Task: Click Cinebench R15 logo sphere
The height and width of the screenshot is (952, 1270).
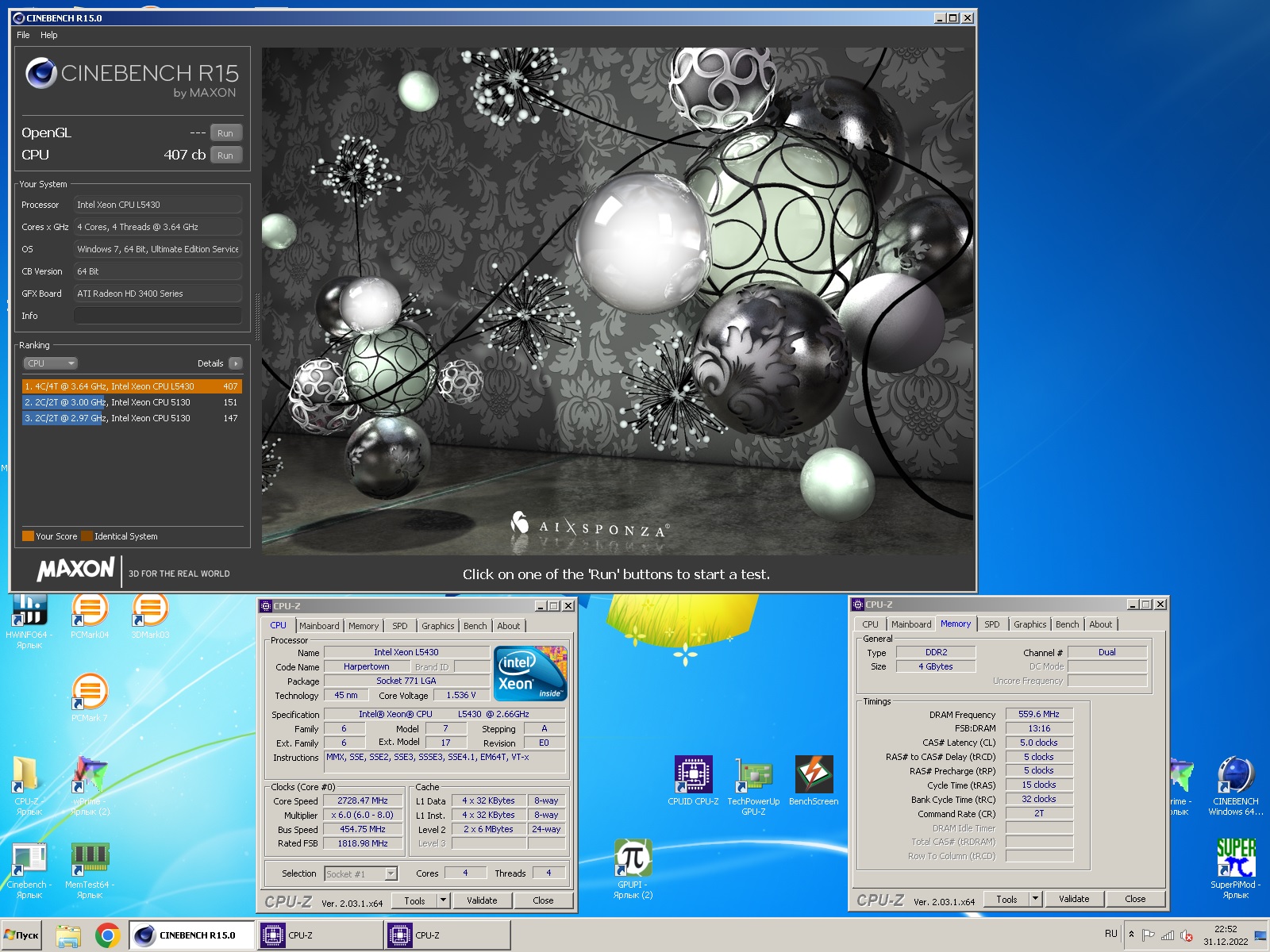Action: (x=40, y=74)
